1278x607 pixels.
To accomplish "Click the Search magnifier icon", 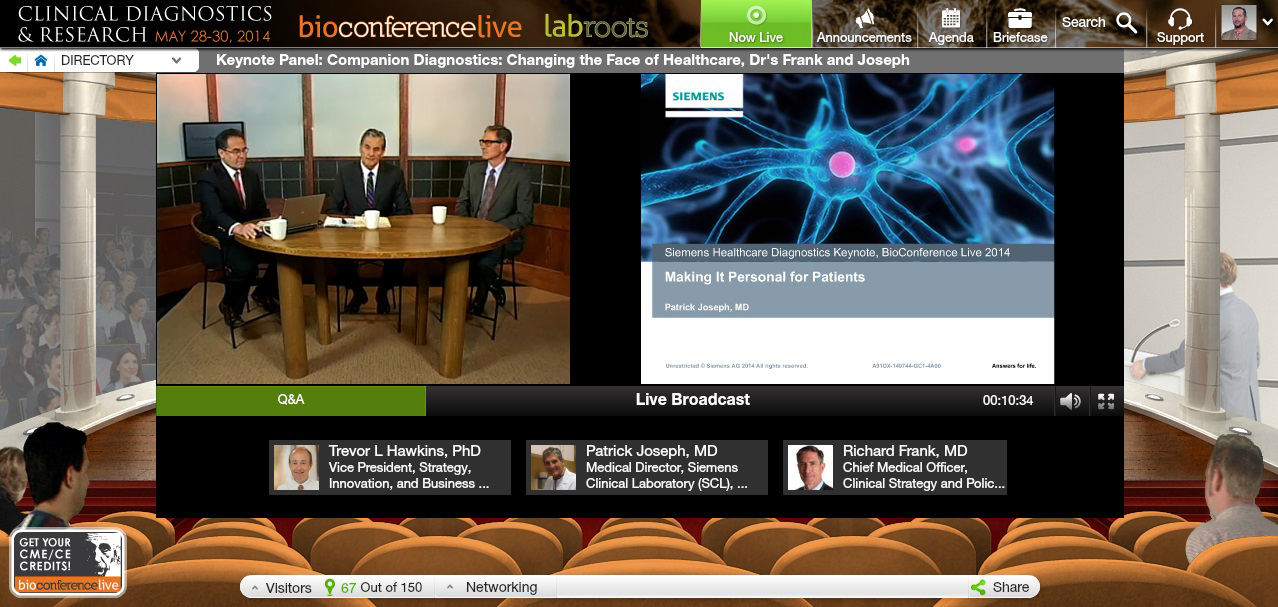I will coord(1127,22).
